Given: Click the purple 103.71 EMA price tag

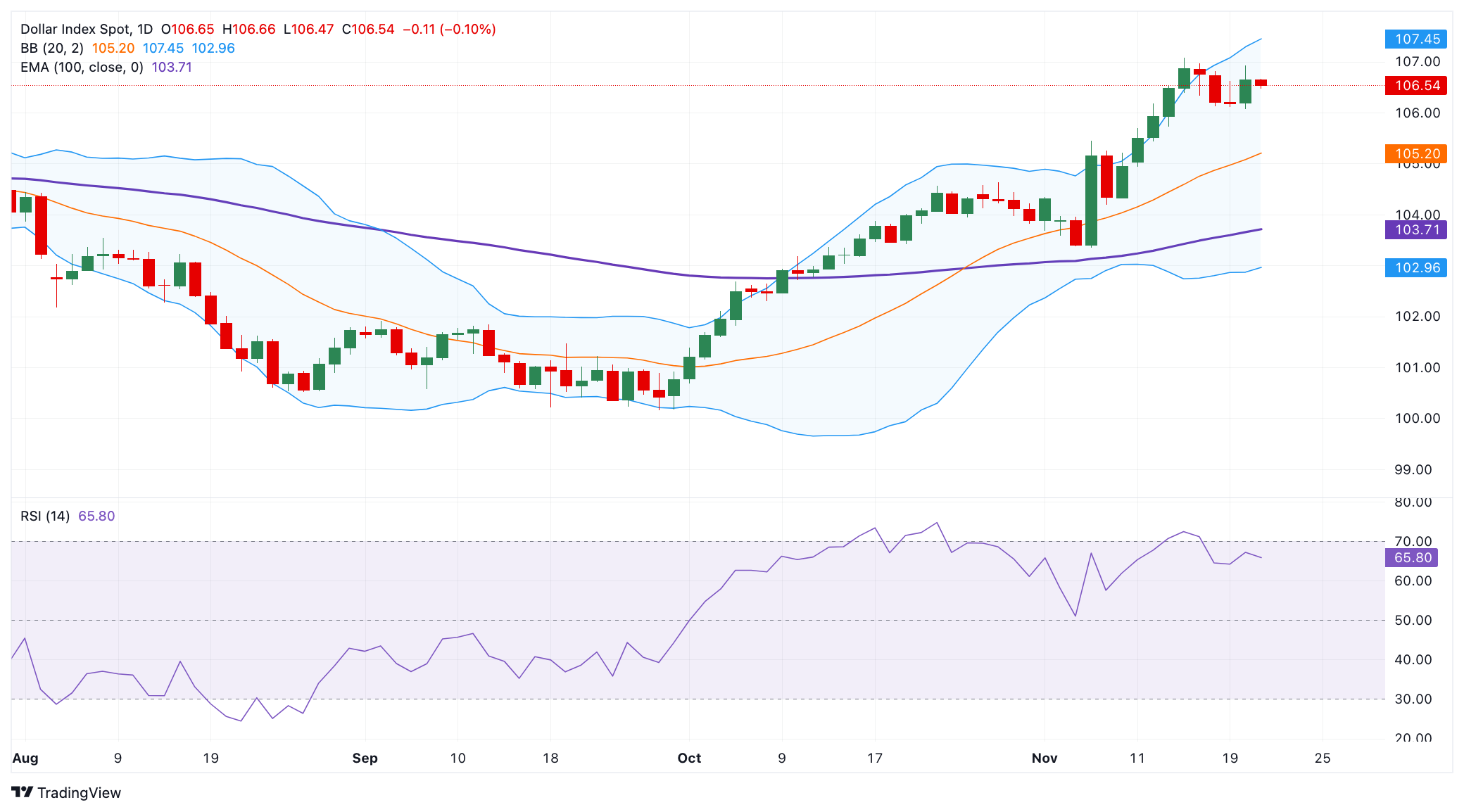Looking at the screenshot, I should point(1416,229).
